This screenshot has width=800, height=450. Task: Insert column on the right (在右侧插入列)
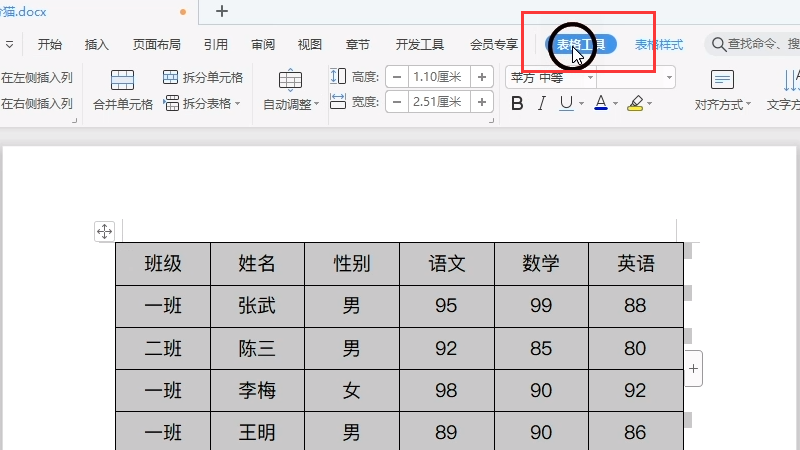click(36, 103)
